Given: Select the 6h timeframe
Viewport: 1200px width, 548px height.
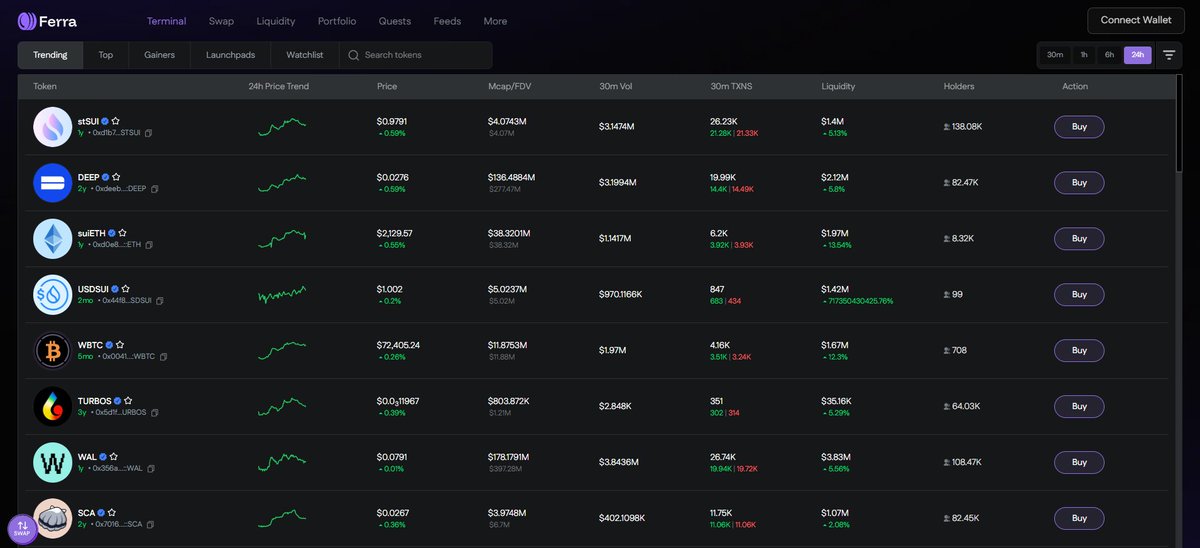Looking at the screenshot, I should tap(1109, 55).
